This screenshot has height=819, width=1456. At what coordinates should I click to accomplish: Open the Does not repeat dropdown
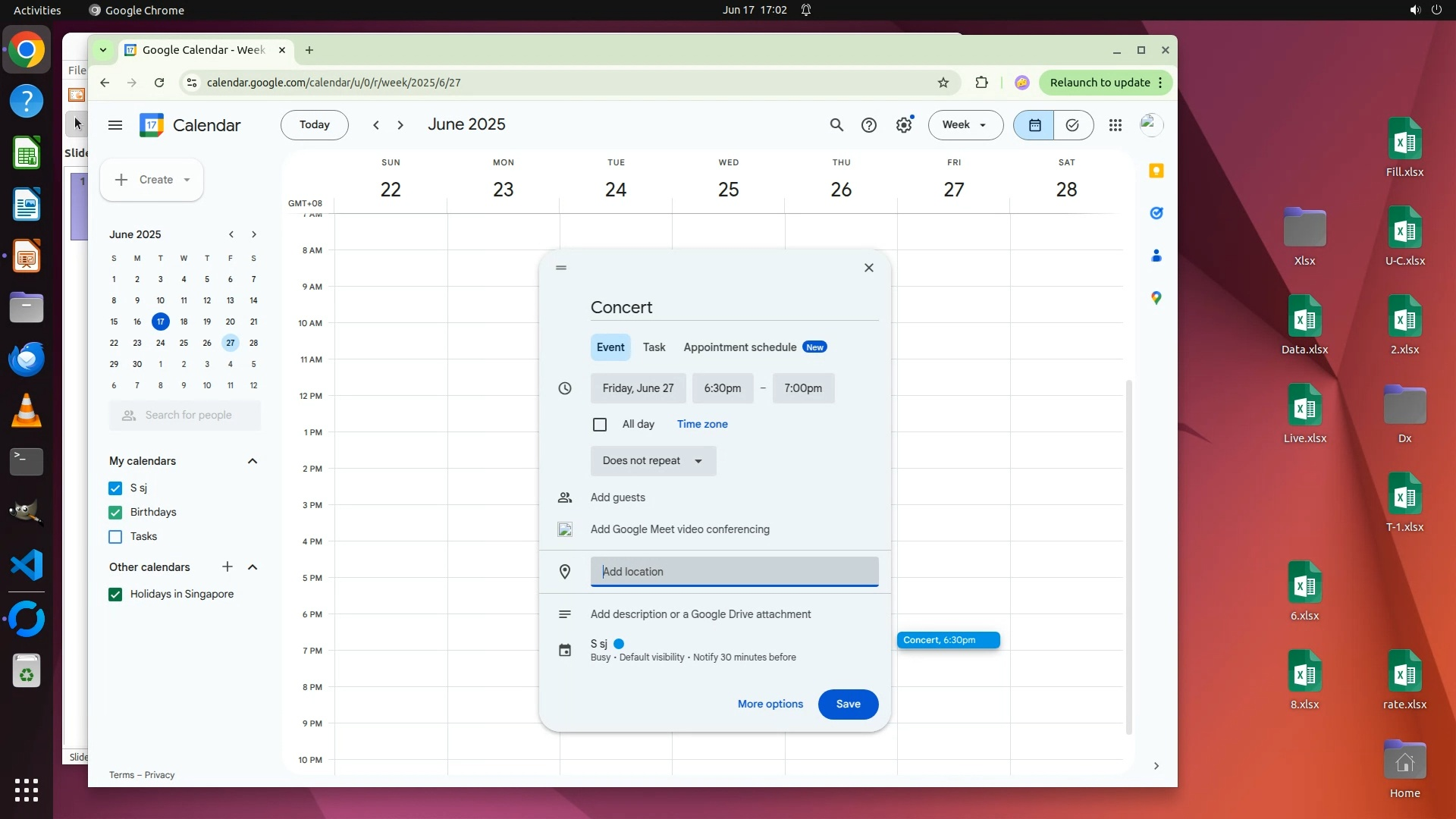[653, 461]
